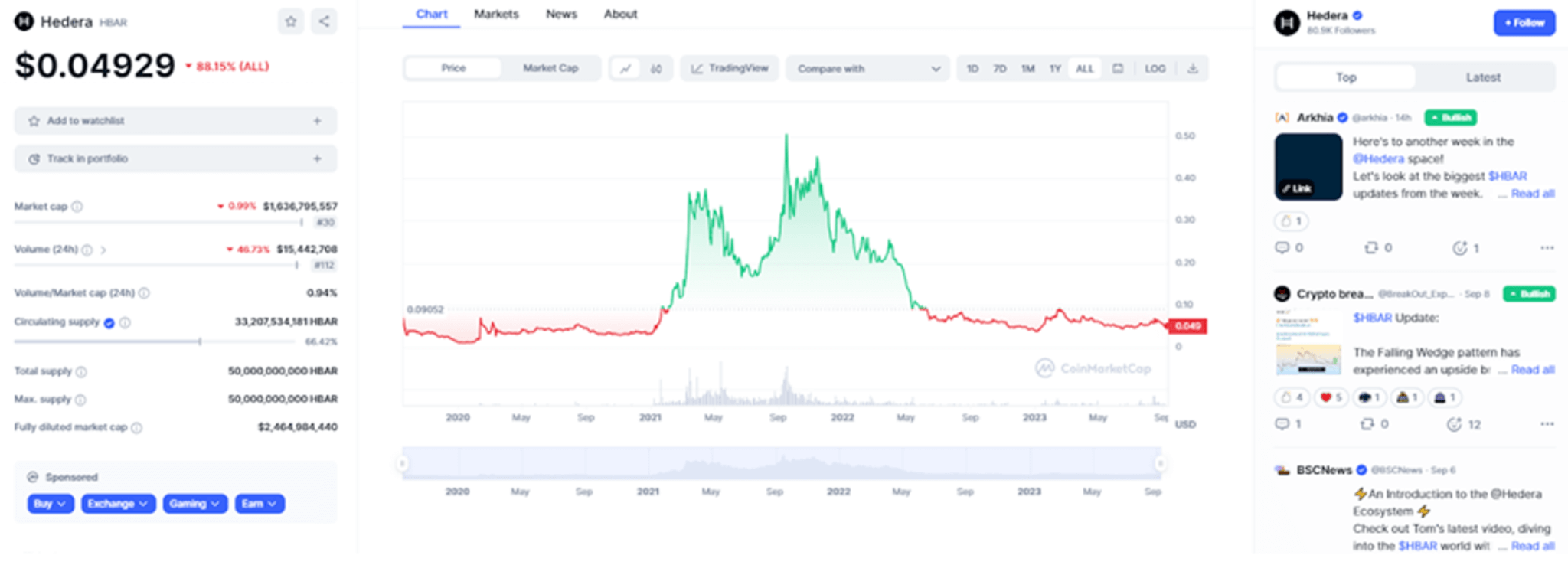Switch the feed to Latest posts

(x=1482, y=77)
